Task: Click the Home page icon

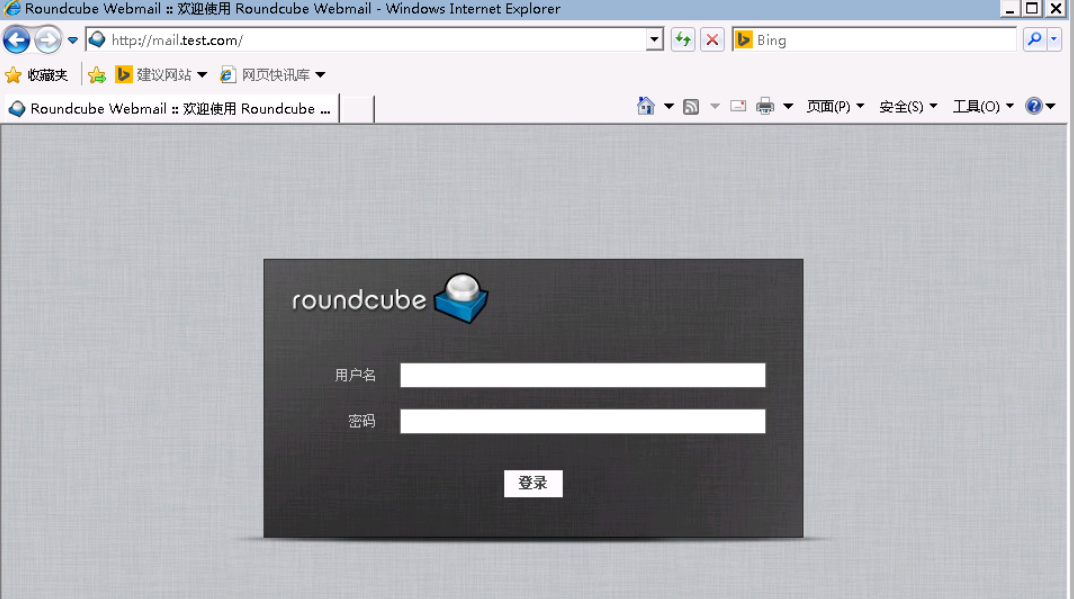Action: 646,106
